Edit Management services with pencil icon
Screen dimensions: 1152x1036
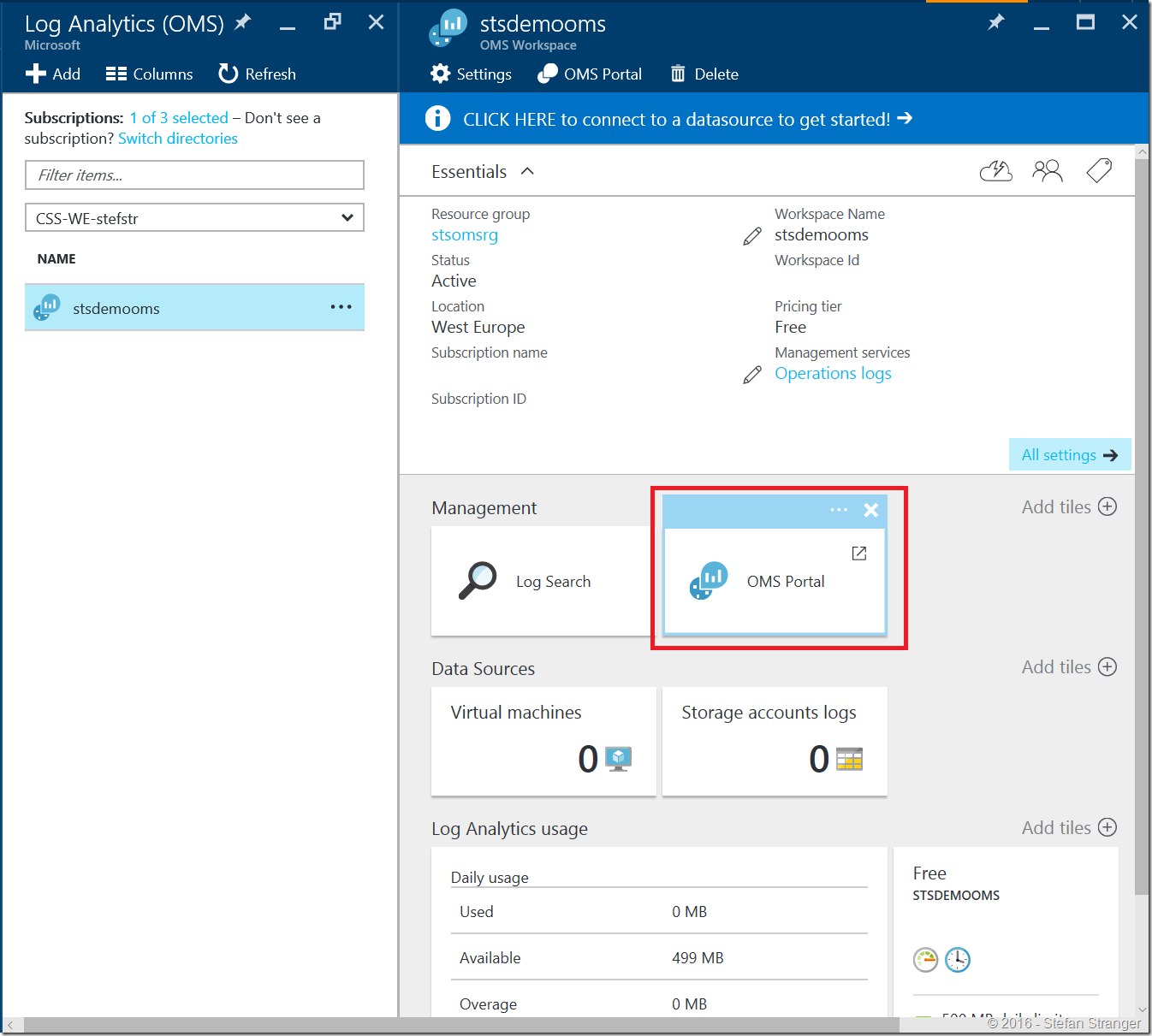coord(752,375)
